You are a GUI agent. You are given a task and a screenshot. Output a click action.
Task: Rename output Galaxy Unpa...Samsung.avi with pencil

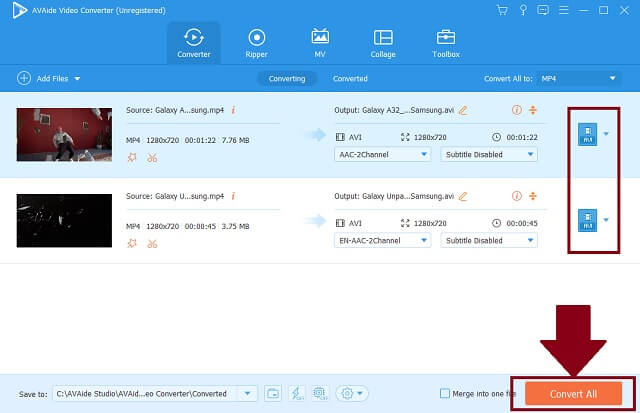(463, 196)
